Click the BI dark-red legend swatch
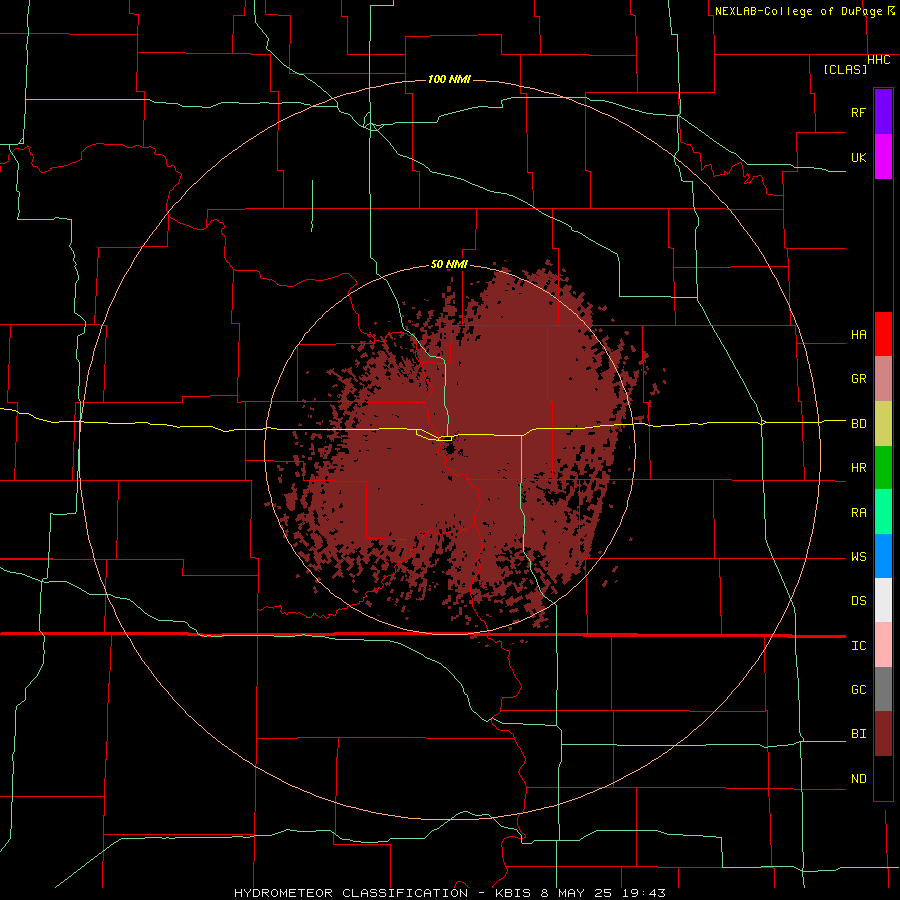This screenshot has height=900, width=900. (883, 734)
